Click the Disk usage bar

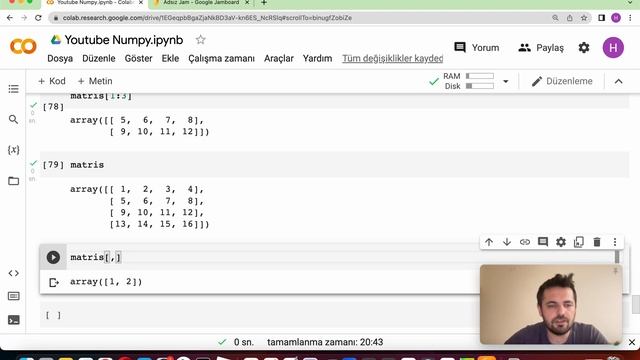click(480, 86)
